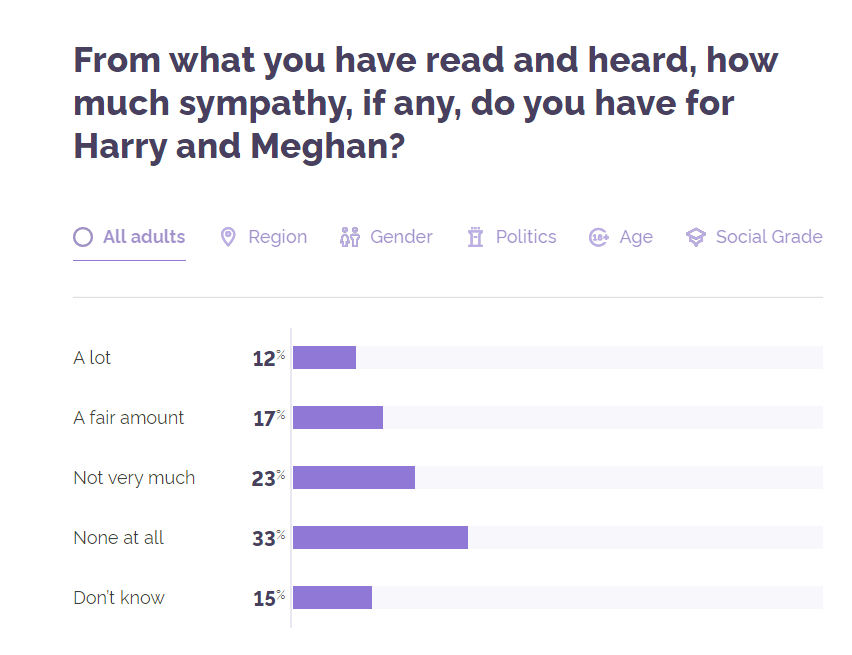Click the circle icon beside All adults
Screen dimensions: 852x655
coord(83,237)
